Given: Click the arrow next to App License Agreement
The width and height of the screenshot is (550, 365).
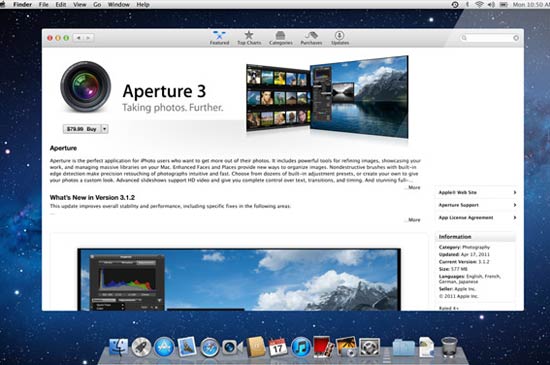Looking at the screenshot, I should pos(515,218).
